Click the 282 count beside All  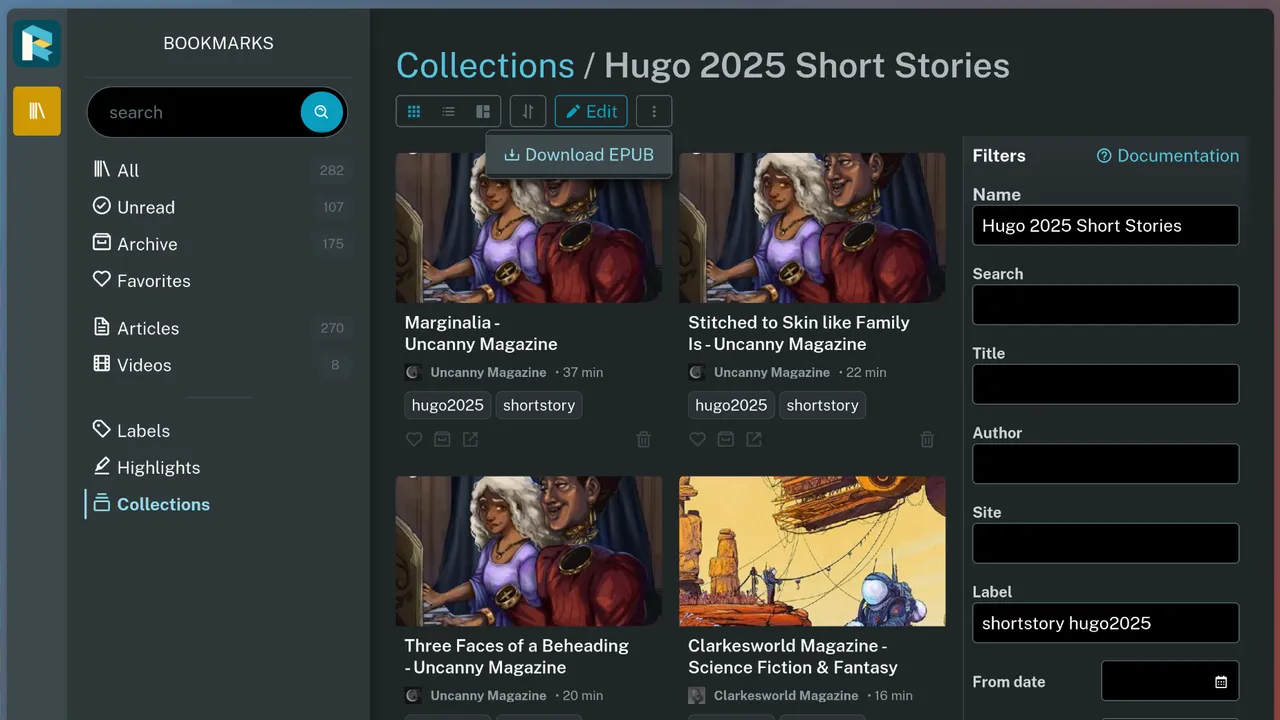332,170
